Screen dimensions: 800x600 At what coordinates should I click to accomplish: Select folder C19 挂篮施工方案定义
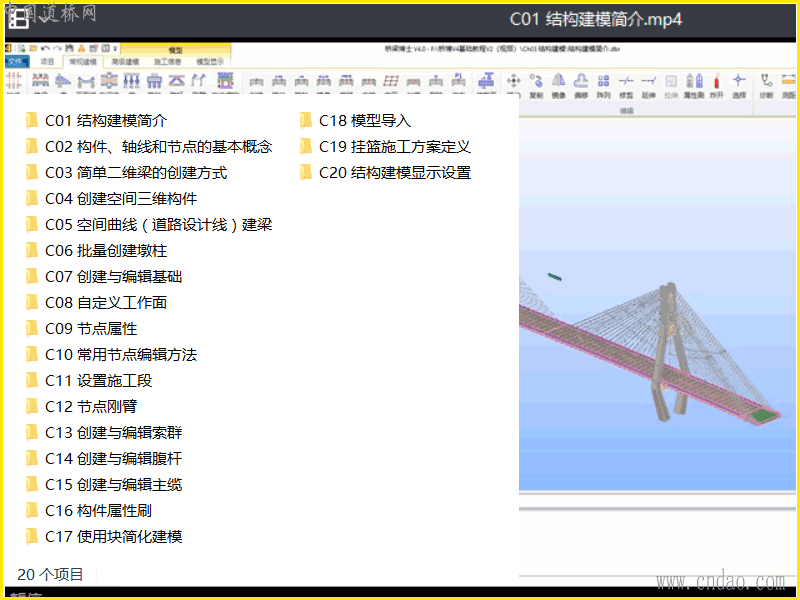(x=385, y=147)
